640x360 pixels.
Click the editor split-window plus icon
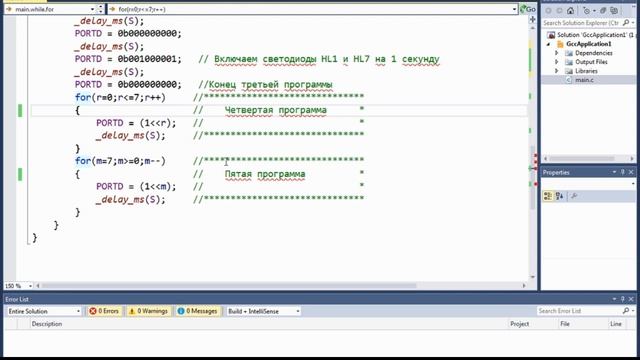(x=532, y=19)
